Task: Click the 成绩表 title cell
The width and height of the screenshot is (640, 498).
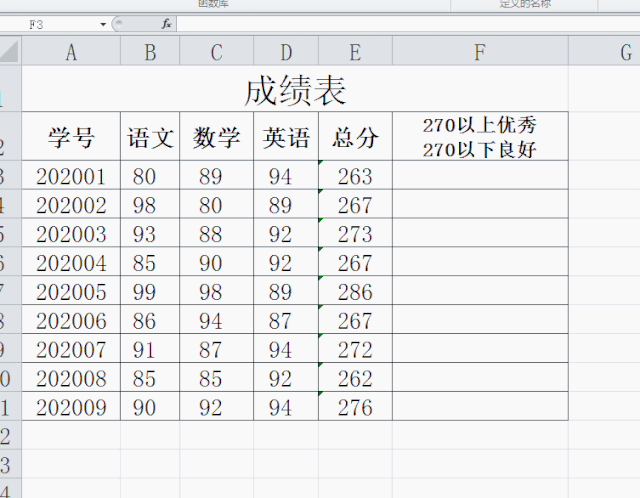Action: tap(295, 89)
